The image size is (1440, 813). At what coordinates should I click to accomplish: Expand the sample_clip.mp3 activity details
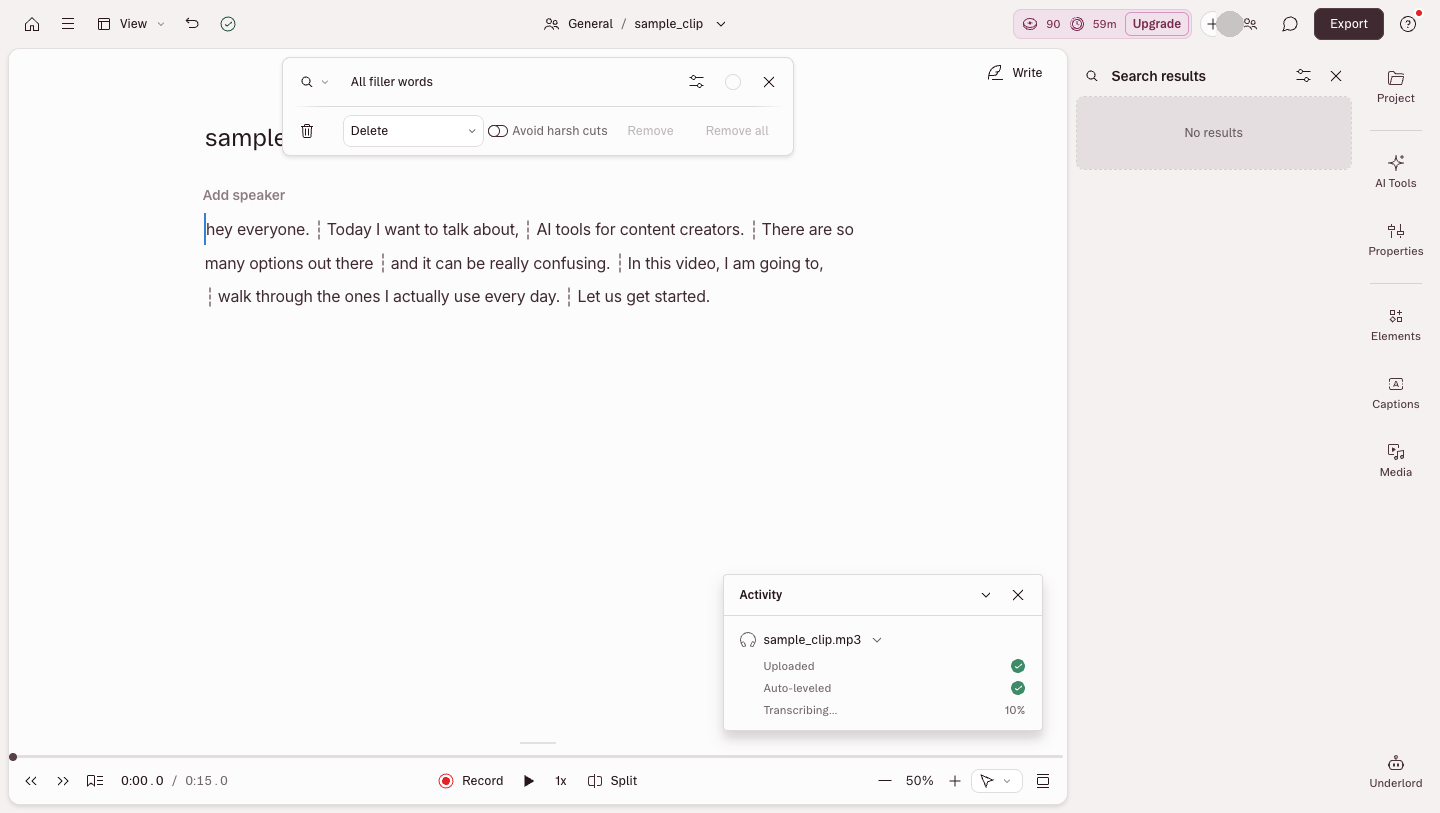877,640
